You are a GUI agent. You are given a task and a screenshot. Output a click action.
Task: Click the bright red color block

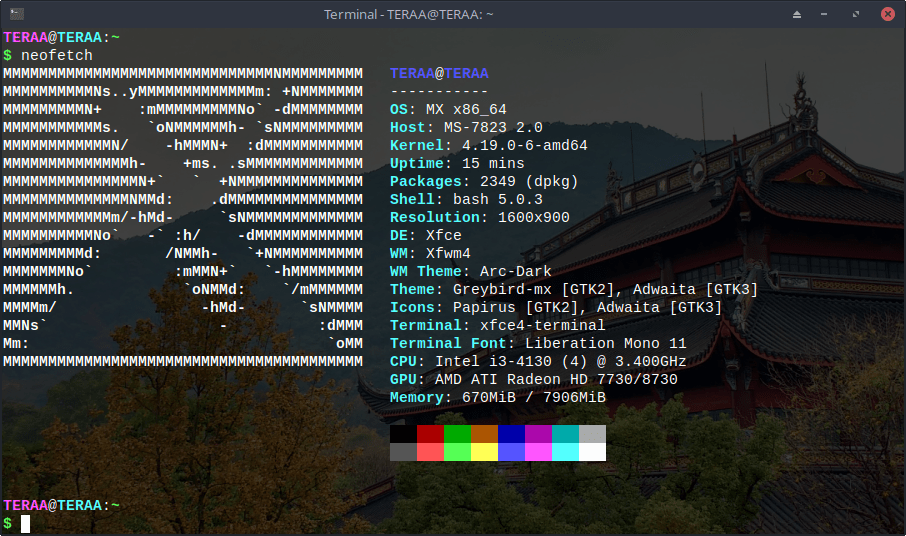[430, 452]
